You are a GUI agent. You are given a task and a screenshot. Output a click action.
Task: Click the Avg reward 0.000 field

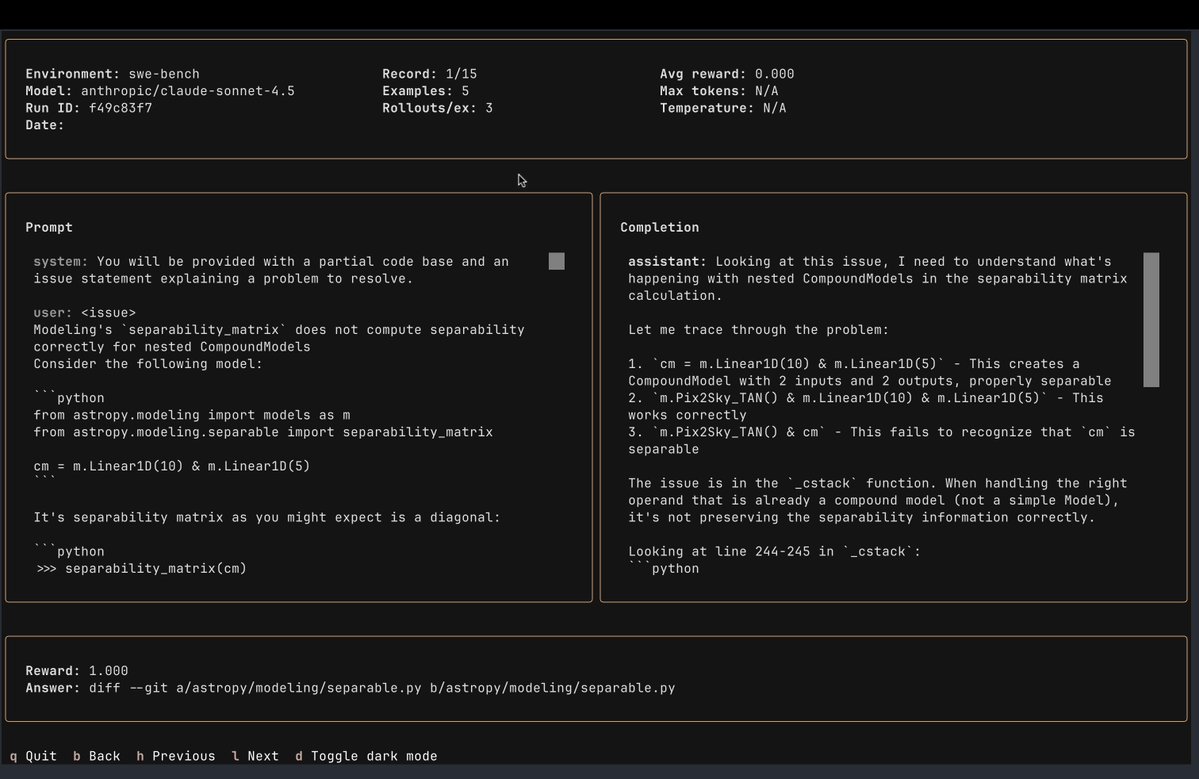pyautogui.click(x=725, y=73)
